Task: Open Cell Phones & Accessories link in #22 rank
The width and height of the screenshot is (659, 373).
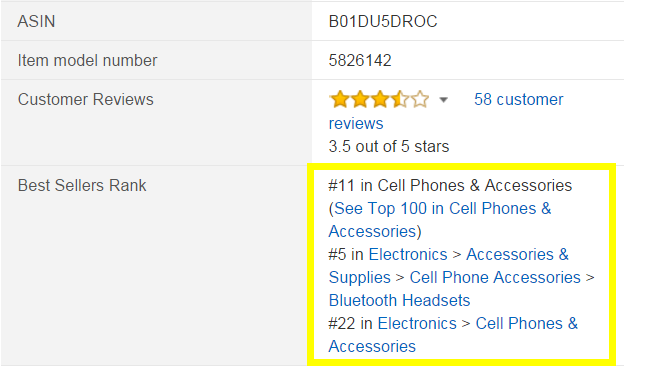Action: point(453,335)
